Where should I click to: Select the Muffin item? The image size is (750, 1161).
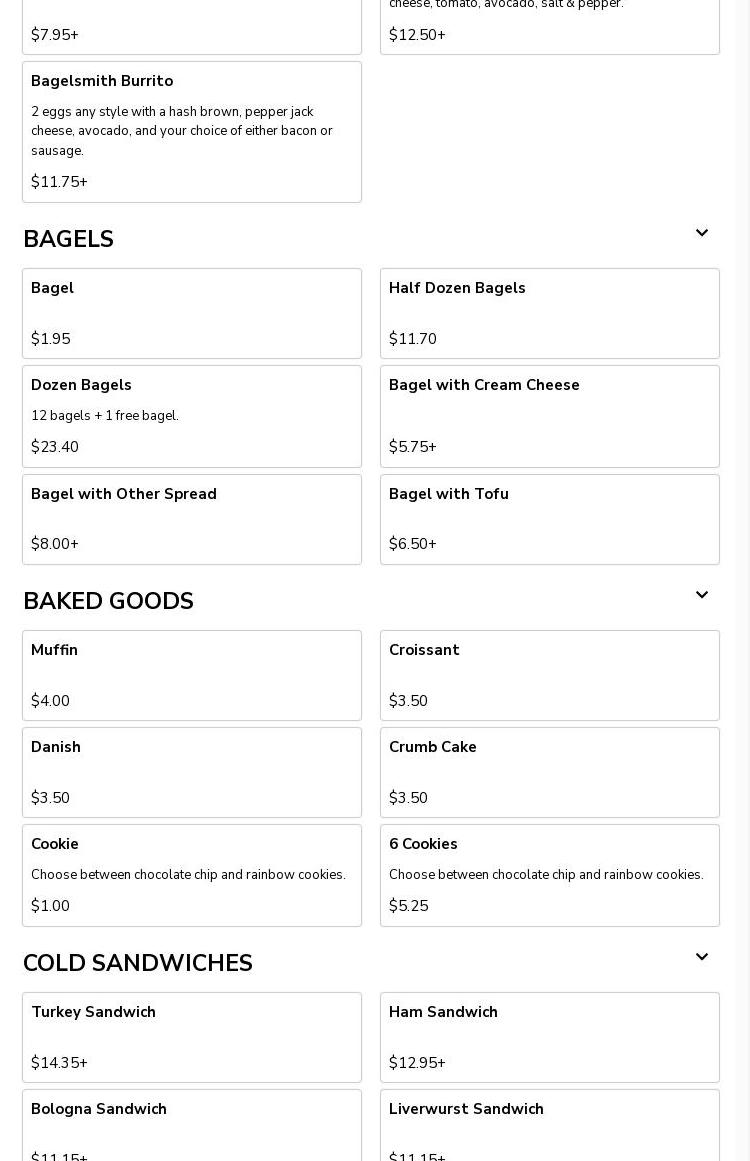(x=192, y=675)
